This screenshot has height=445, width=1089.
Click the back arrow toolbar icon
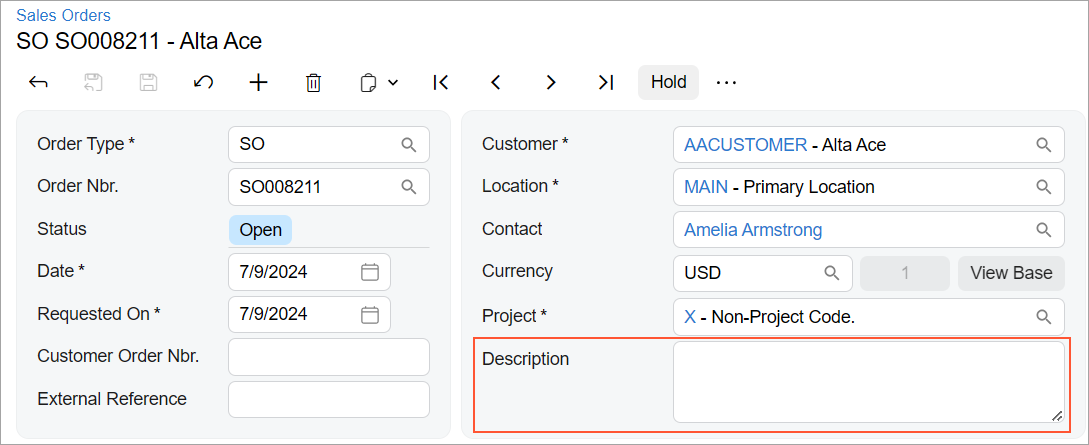tap(39, 82)
